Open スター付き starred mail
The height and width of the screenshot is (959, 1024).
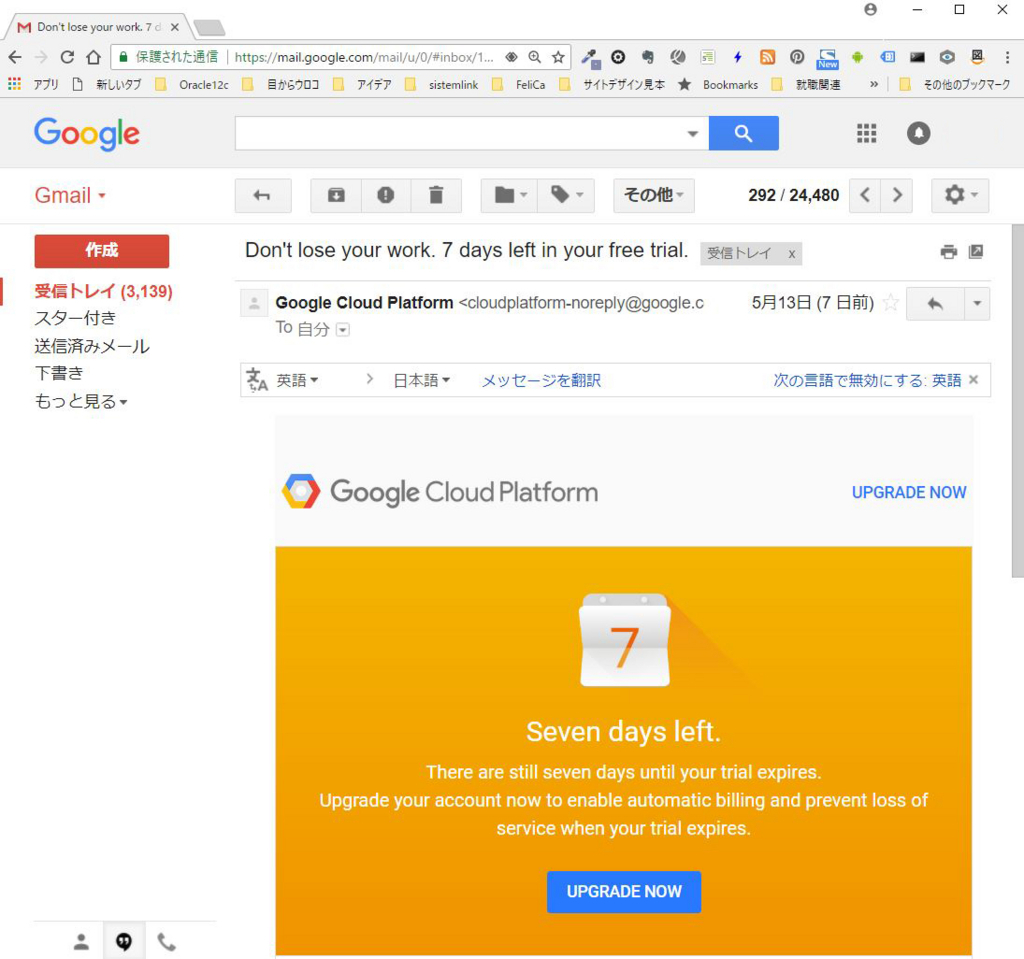[x=75, y=318]
